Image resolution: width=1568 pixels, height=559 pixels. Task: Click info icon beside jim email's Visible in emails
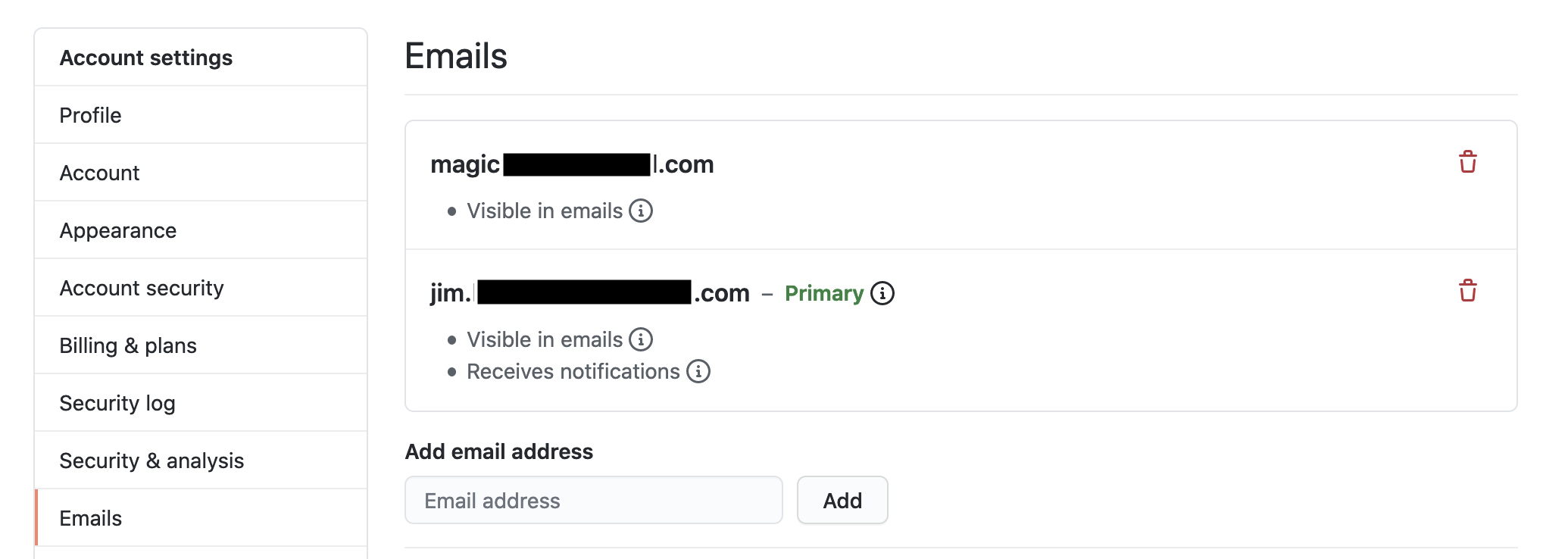coord(642,339)
